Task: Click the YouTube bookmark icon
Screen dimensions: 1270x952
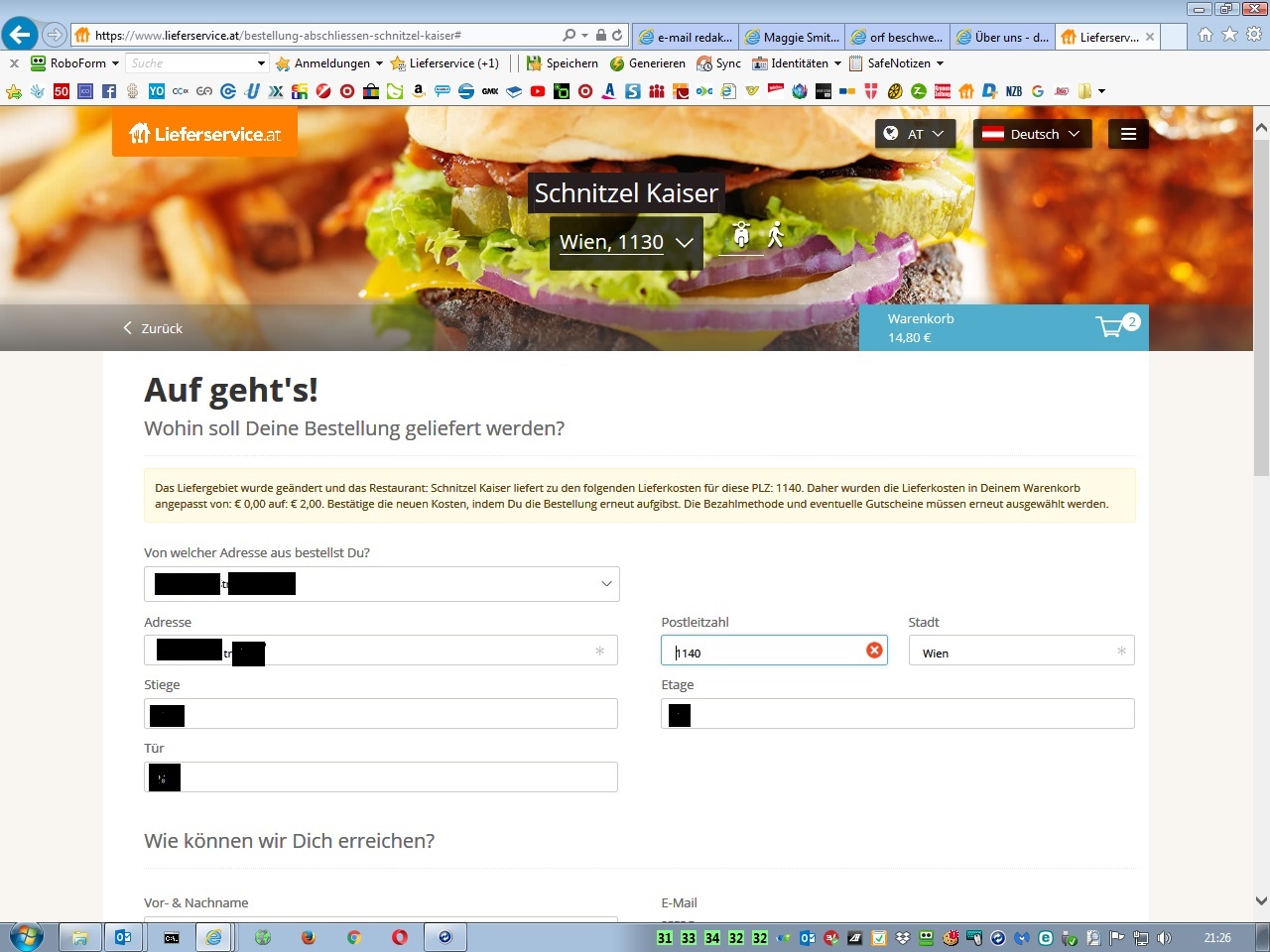Action: pos(538,91)
